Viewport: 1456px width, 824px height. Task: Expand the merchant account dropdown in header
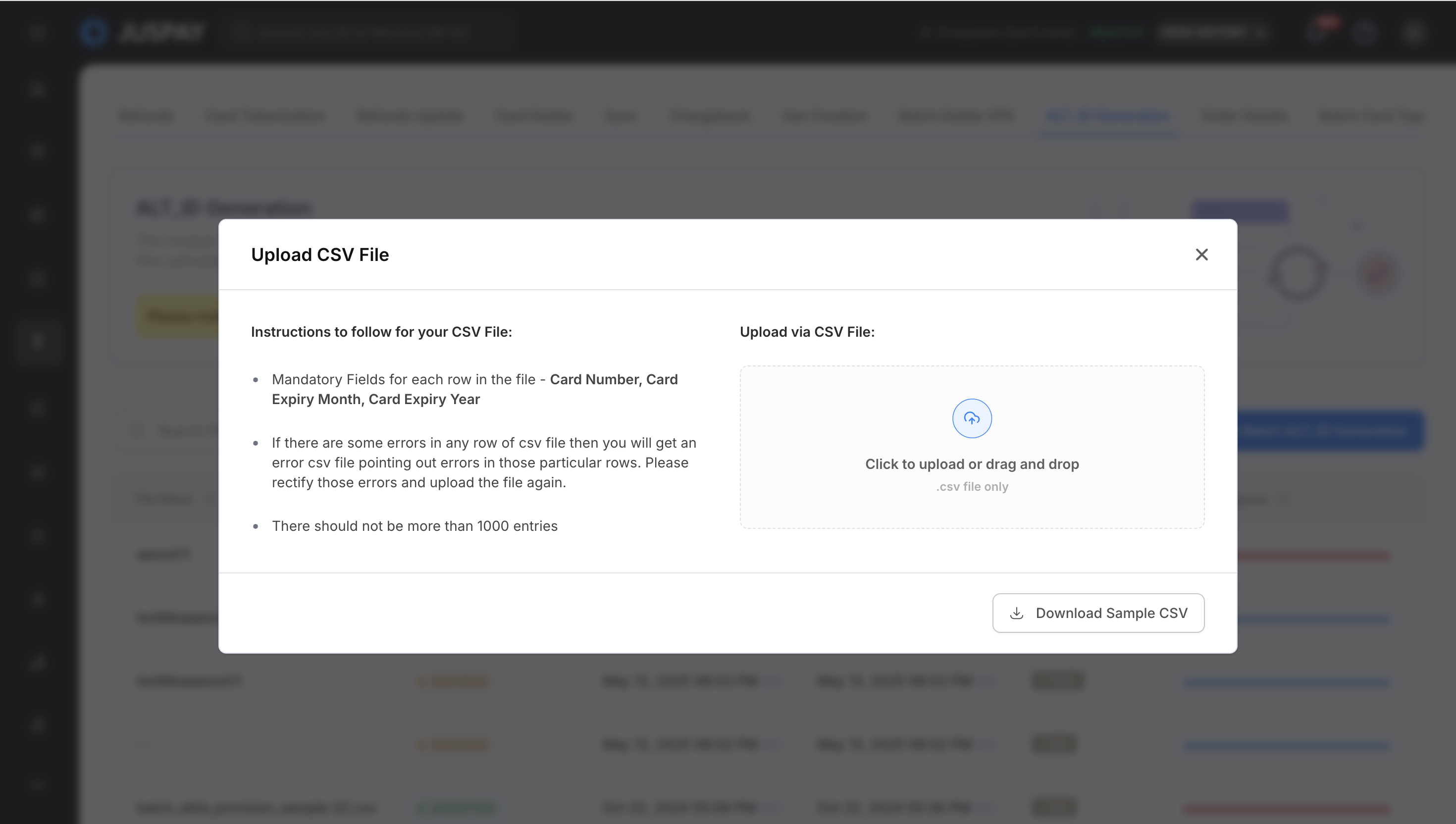[1211, 32]
